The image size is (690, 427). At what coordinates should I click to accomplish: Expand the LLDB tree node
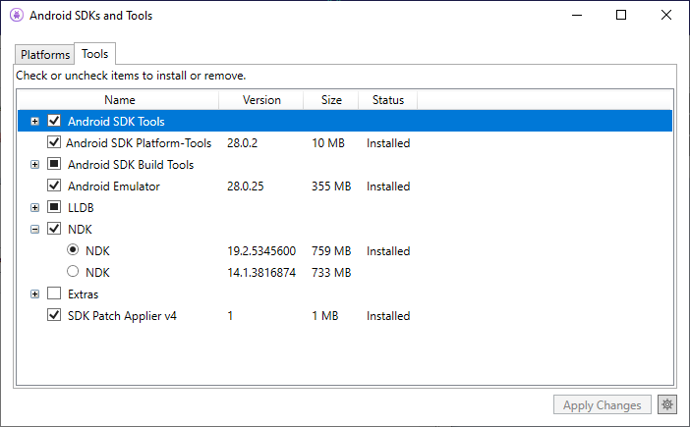pos(35,208)
